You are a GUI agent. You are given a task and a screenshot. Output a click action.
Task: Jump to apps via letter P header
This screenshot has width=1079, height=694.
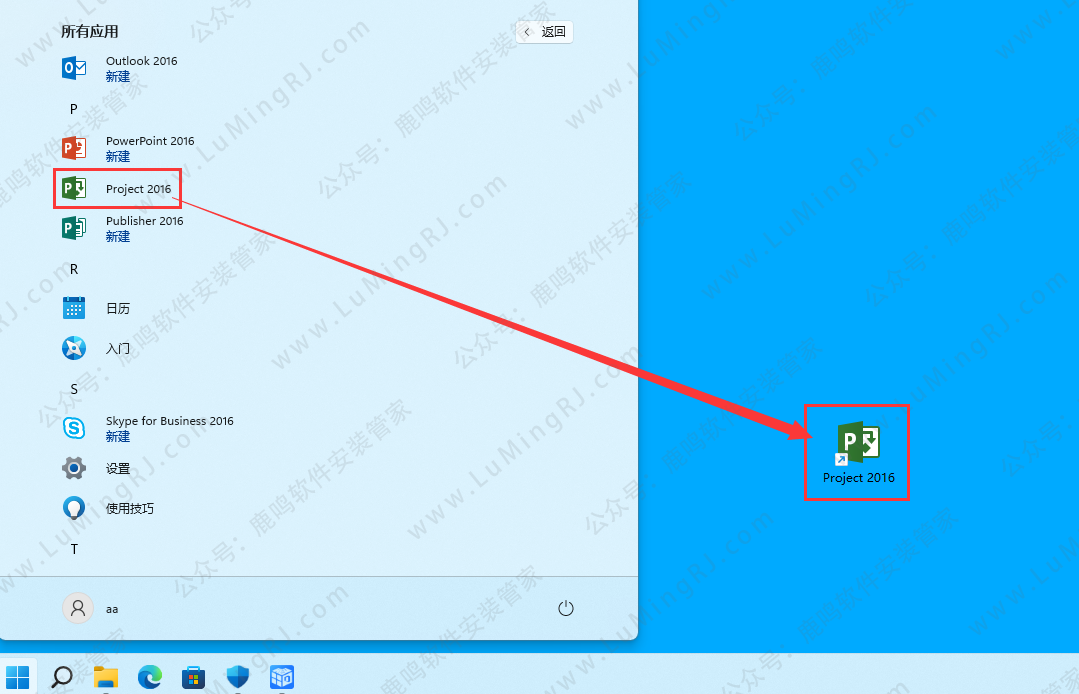[x=74, y=108]
